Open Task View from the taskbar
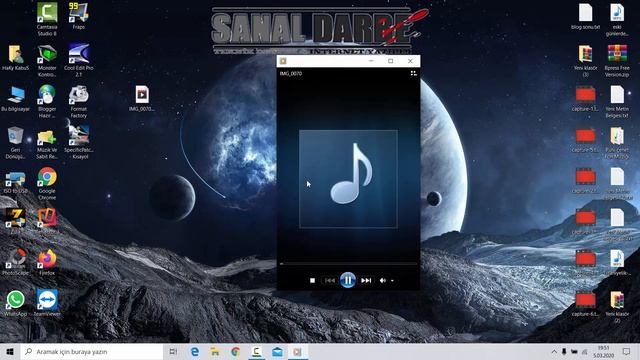The width and height of the screenshot is (640, 360). point(173,351)
